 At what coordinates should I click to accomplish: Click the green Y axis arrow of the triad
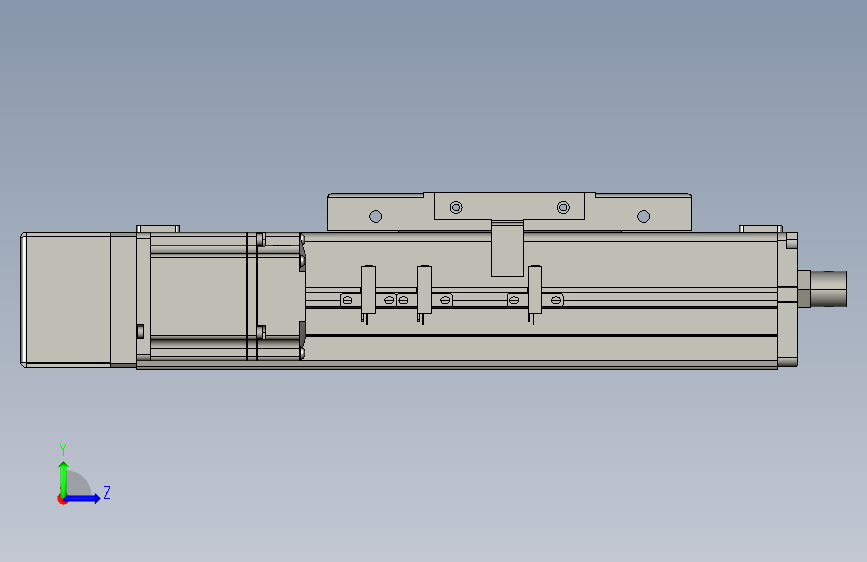click(64, 478)
